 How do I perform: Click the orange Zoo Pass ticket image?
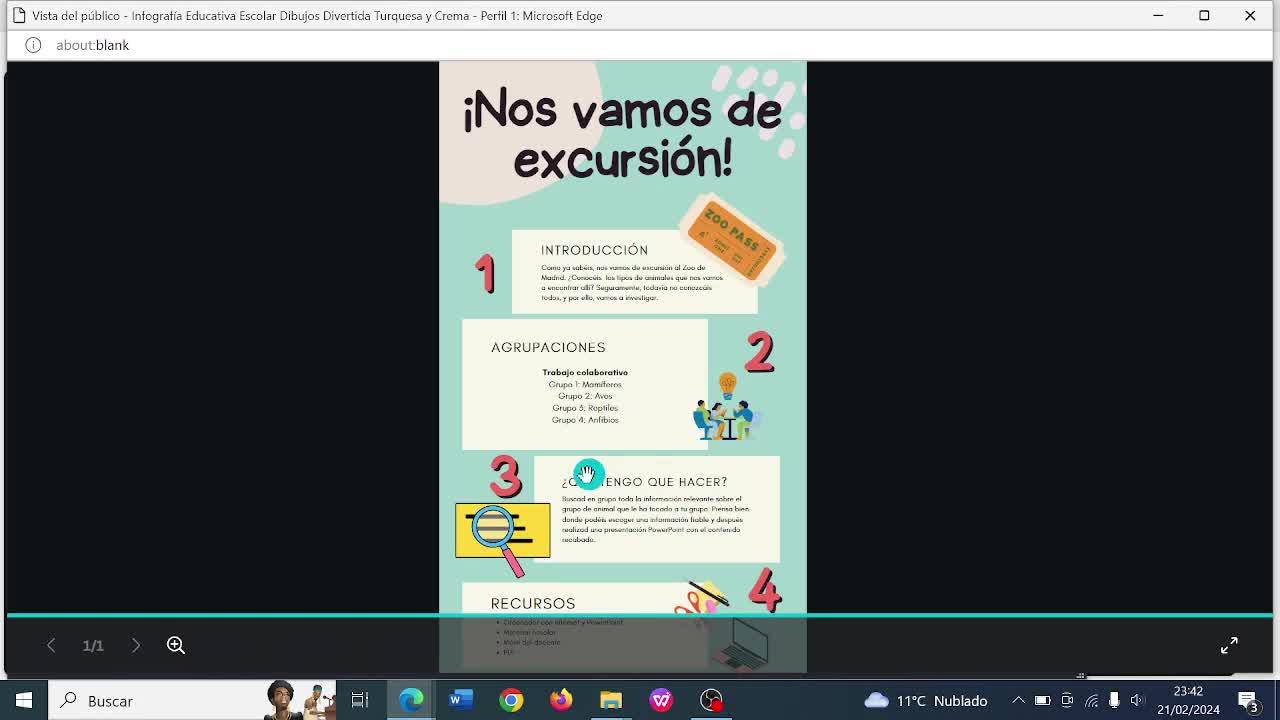(731, 239)
